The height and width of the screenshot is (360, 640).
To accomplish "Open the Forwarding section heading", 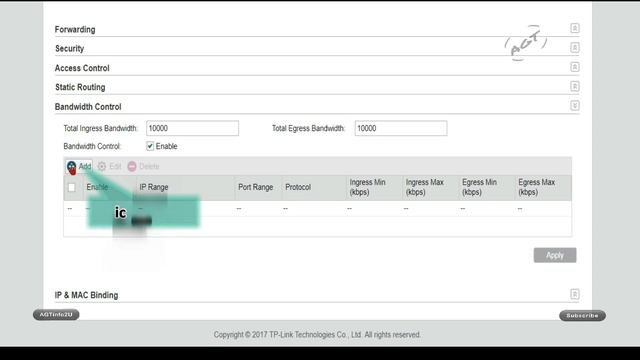I will [75, 29].
